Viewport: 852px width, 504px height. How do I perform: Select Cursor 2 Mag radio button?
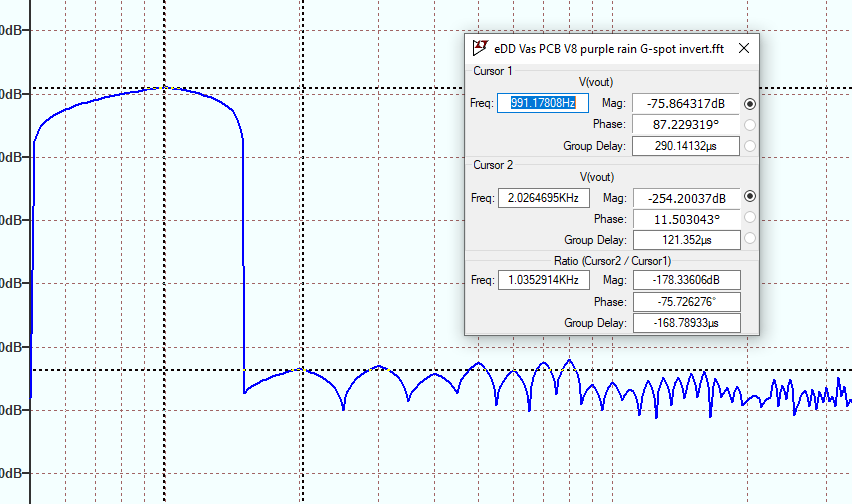tap(750, 196)
